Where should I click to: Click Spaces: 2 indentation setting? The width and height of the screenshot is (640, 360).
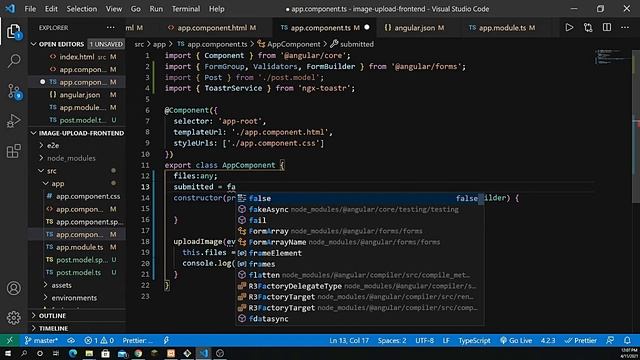point(392,340)
